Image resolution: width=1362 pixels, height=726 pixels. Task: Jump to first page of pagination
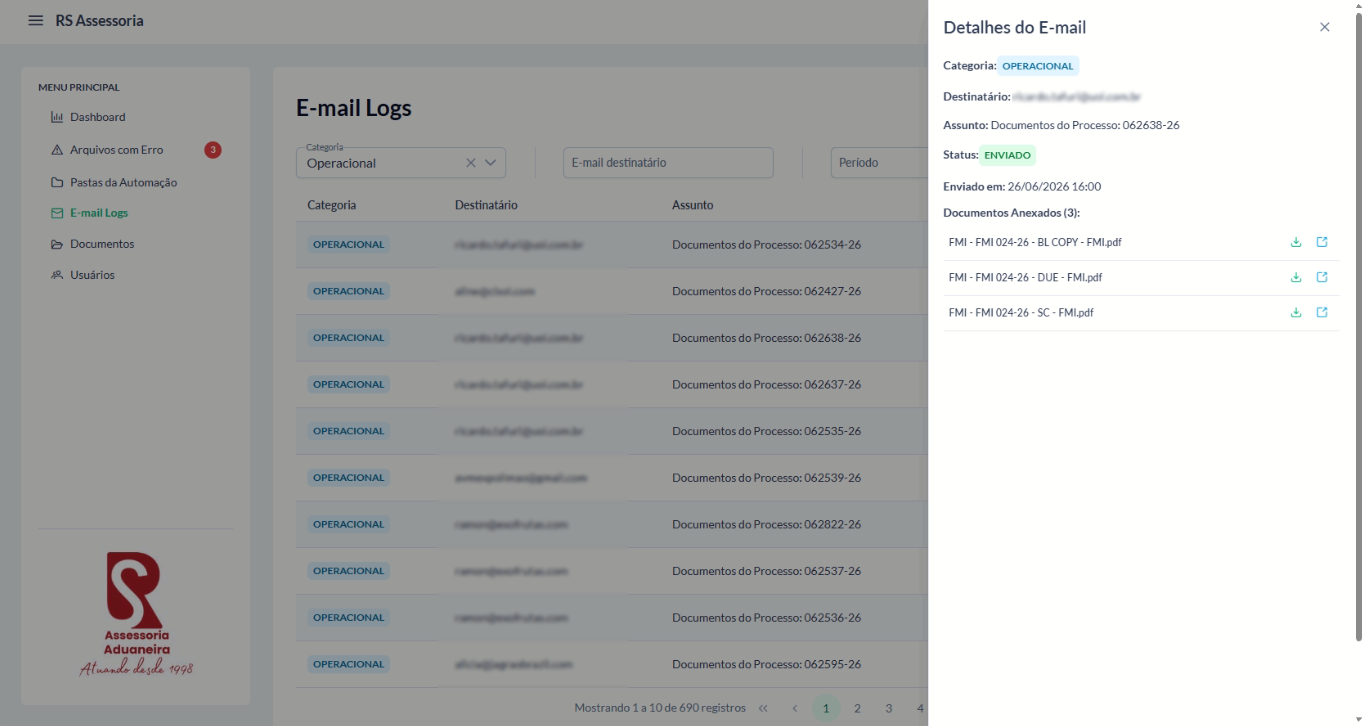[x=763, y=708]
